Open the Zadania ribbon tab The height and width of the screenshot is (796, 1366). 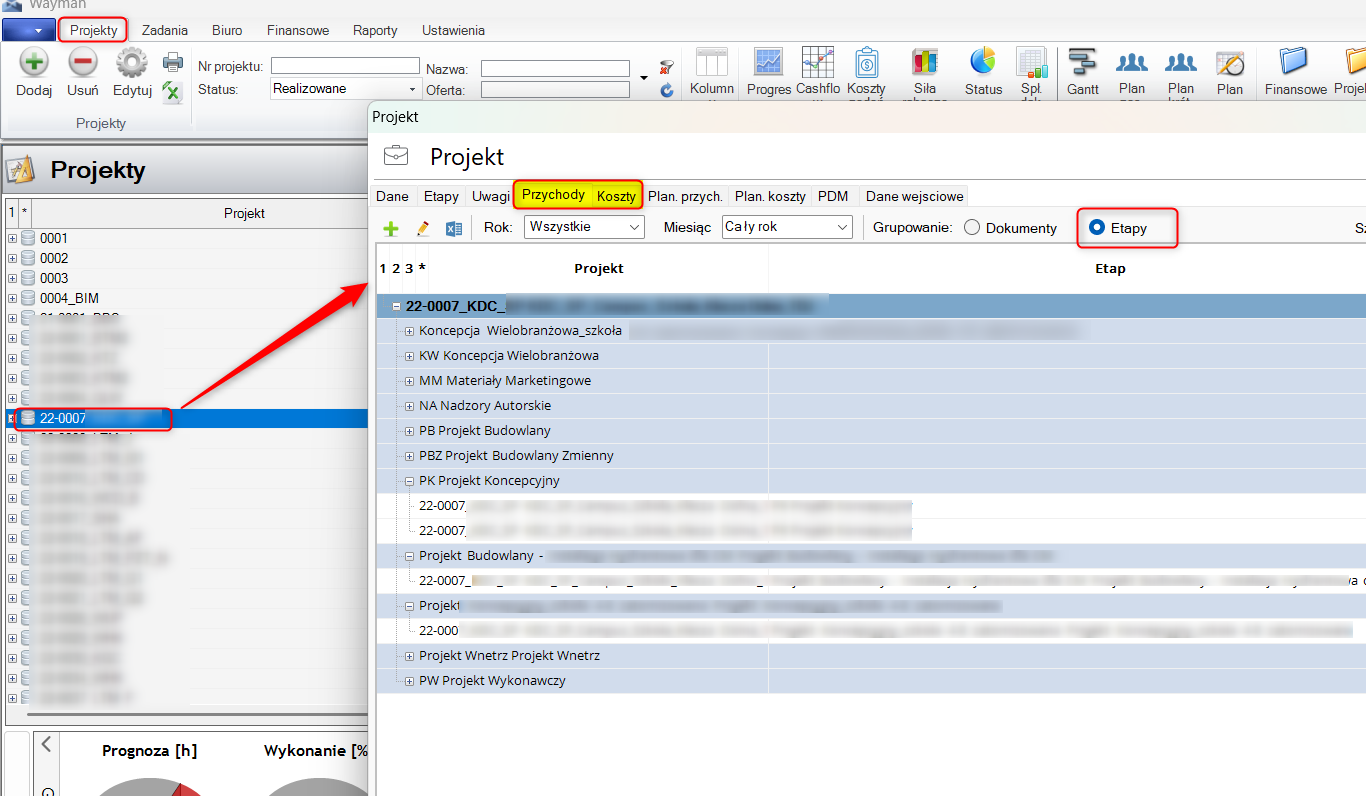tap(165, 30)
